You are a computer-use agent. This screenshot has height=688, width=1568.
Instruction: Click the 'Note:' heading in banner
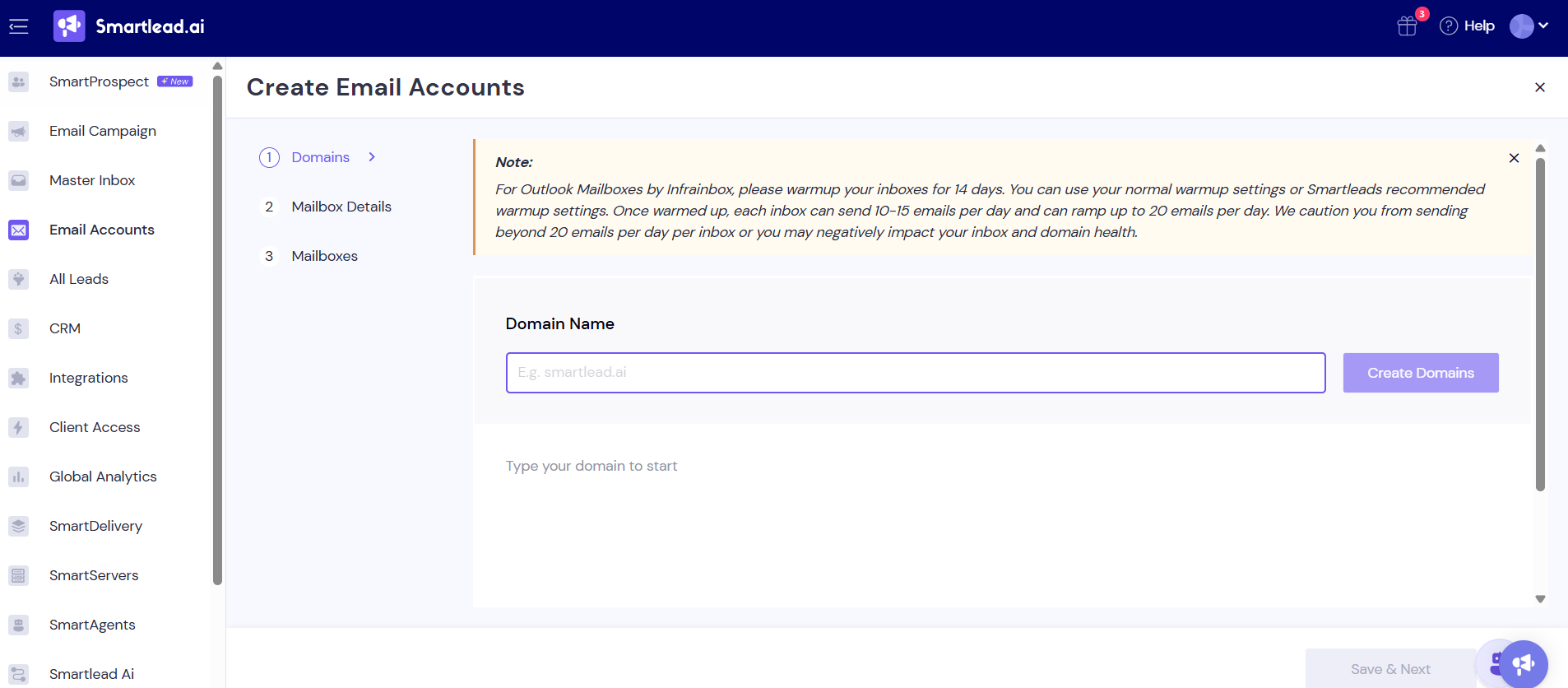514,162
